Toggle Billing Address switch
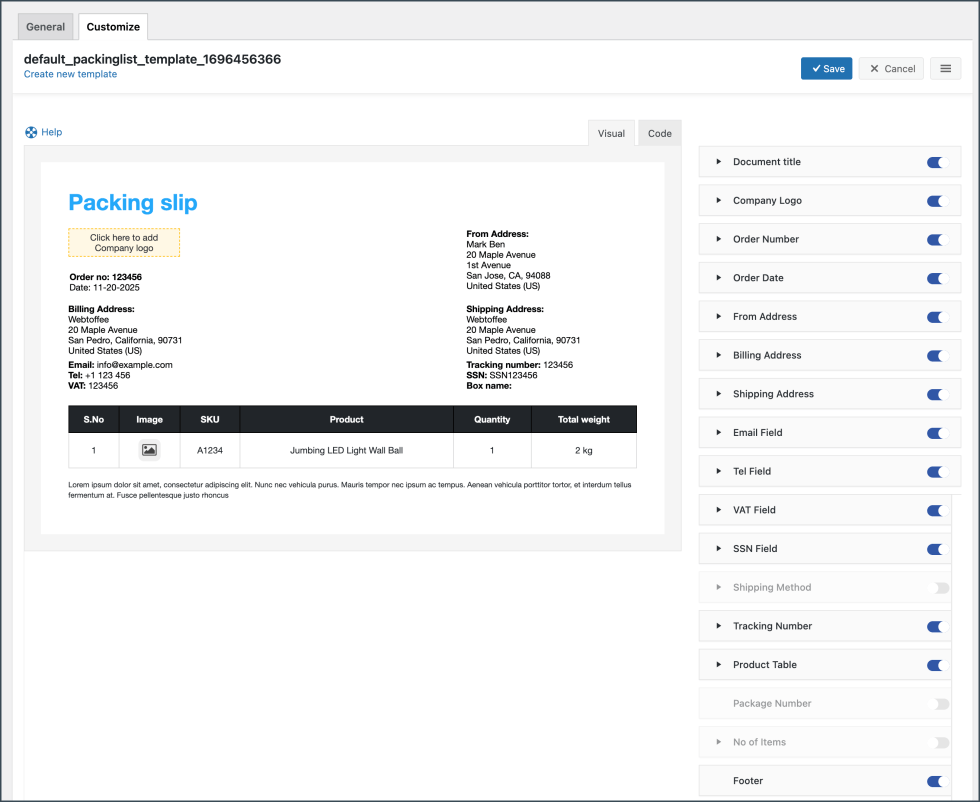 (x=938, y=356)
